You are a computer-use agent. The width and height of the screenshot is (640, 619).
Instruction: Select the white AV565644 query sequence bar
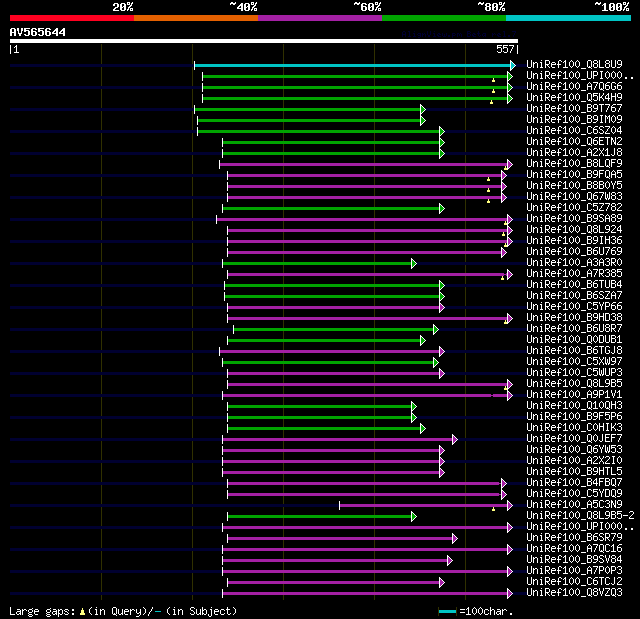coord(264,41)
